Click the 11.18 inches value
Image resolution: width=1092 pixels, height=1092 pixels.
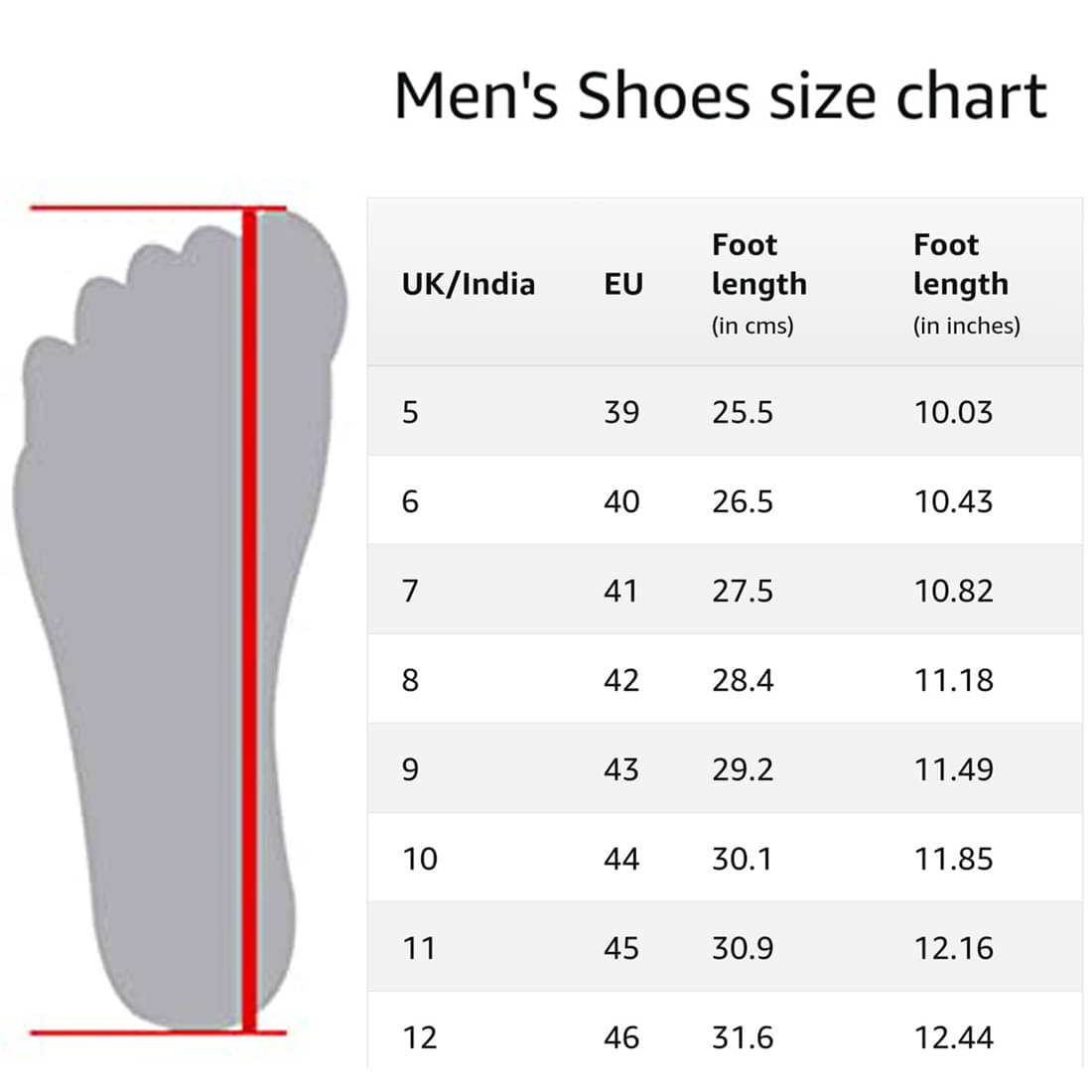click(953, 680)
